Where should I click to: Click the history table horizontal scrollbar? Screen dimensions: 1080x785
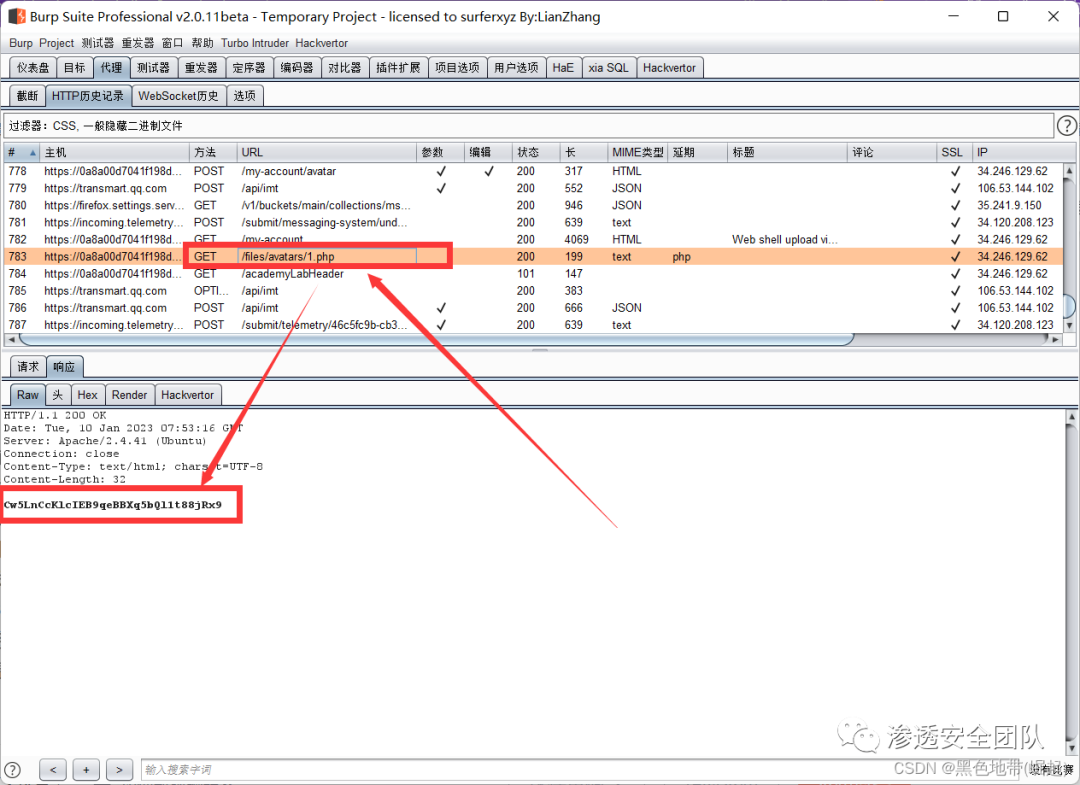click(437, 339)
